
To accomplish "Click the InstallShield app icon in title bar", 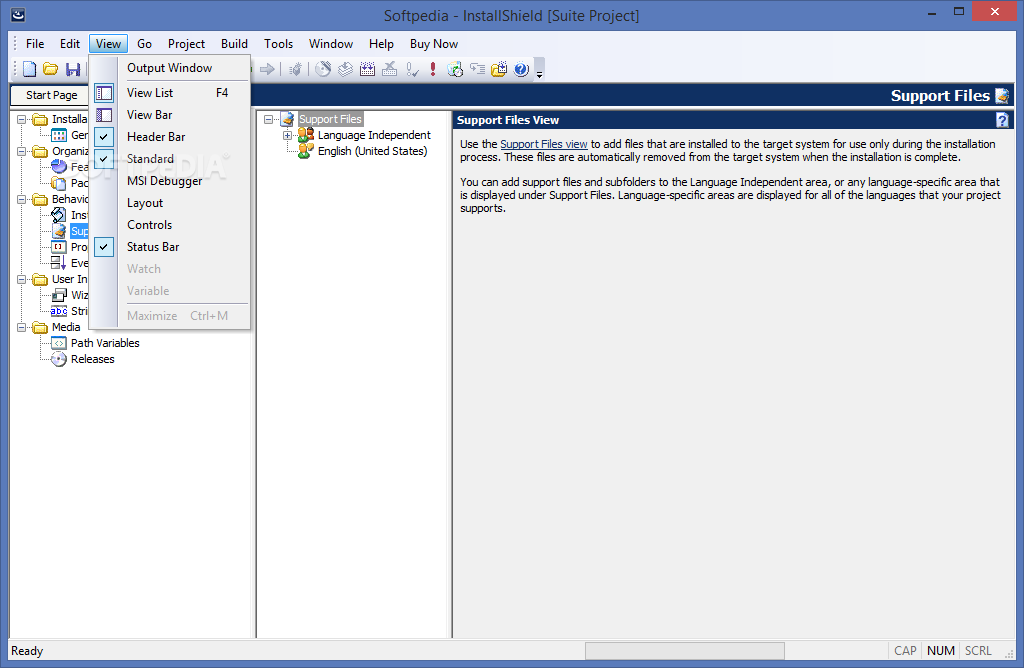I will click(x=18, y=14).
